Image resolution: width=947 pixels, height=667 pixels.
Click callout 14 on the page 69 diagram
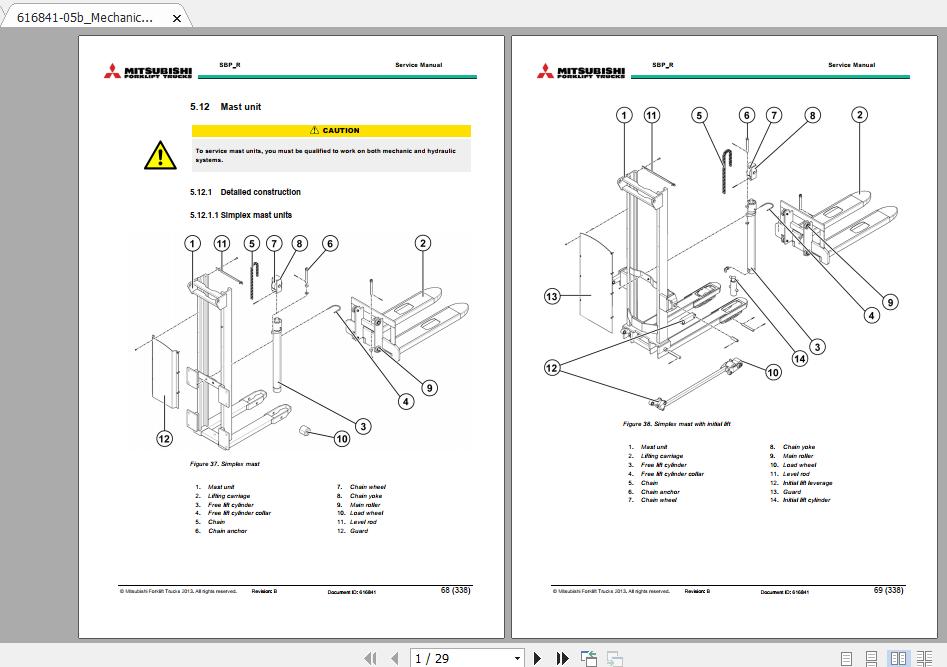[x=800, y=359]
